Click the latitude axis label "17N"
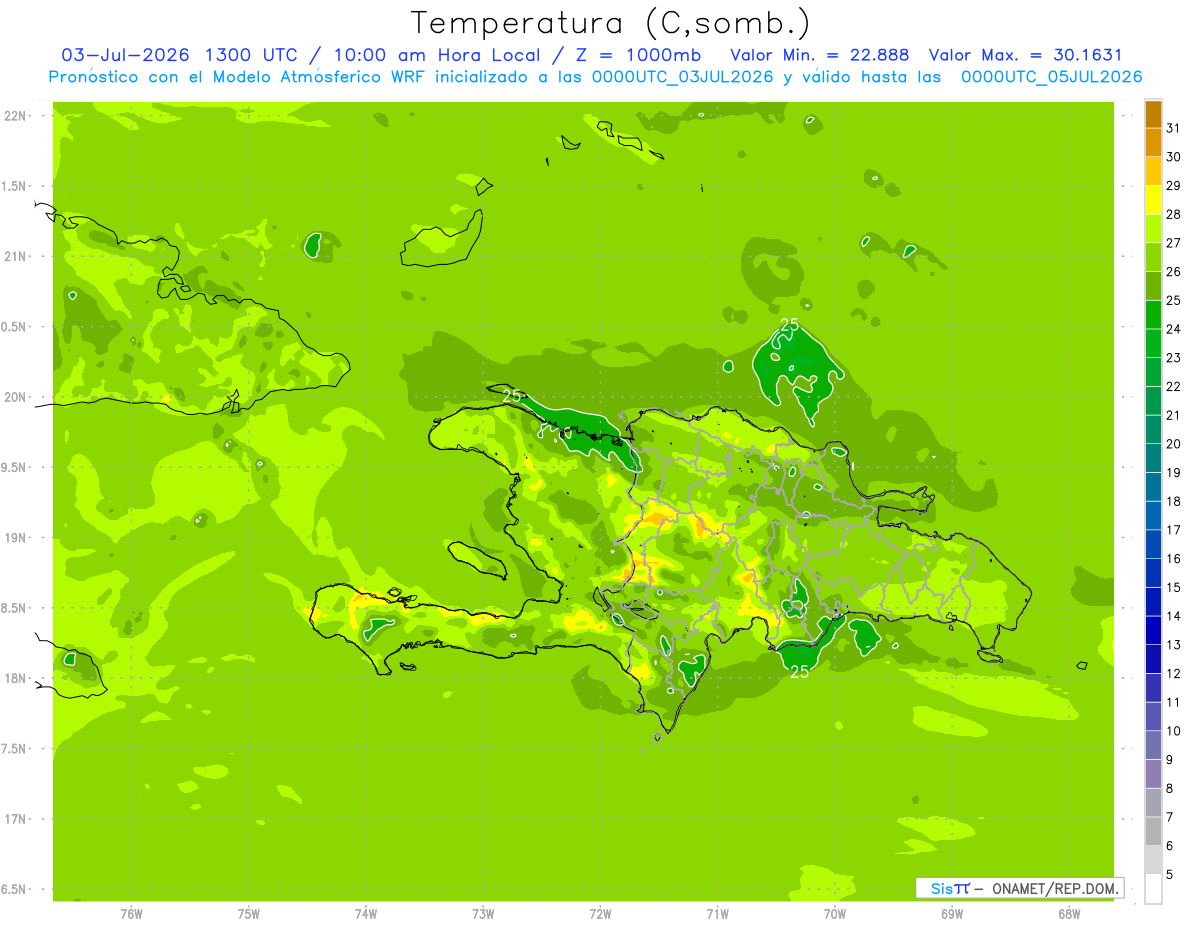The width and height of the screenshot is (1200, 927). point(17,819)
